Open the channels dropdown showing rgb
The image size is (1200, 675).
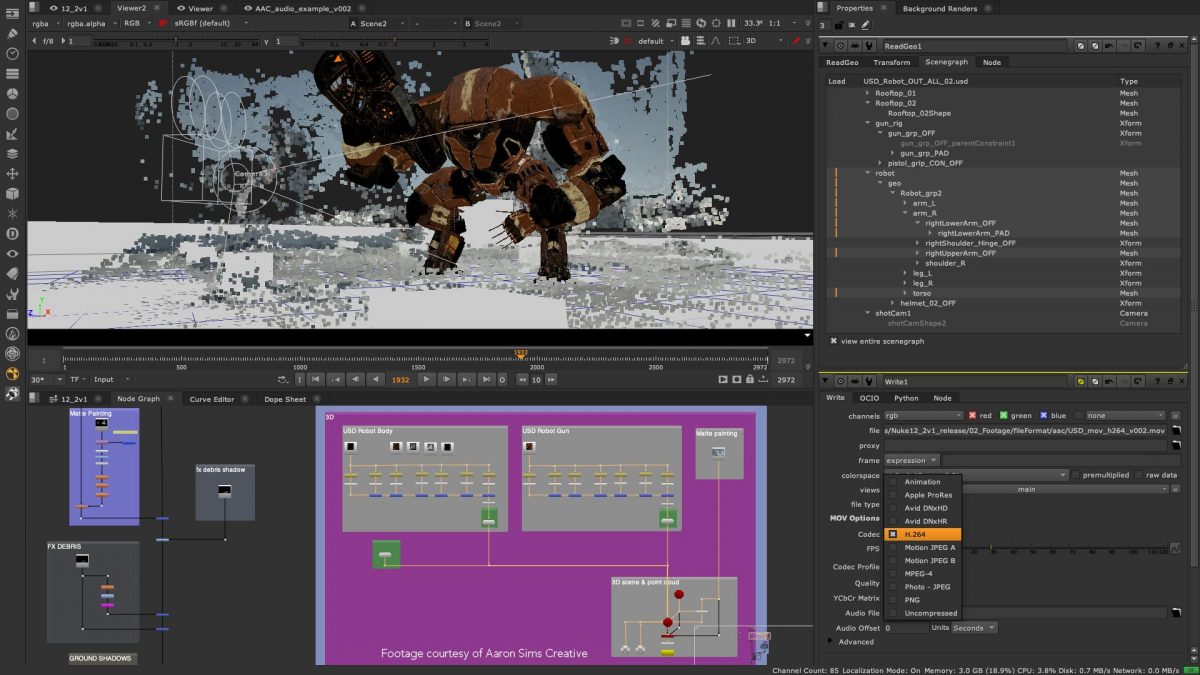(x=921, y=415)
